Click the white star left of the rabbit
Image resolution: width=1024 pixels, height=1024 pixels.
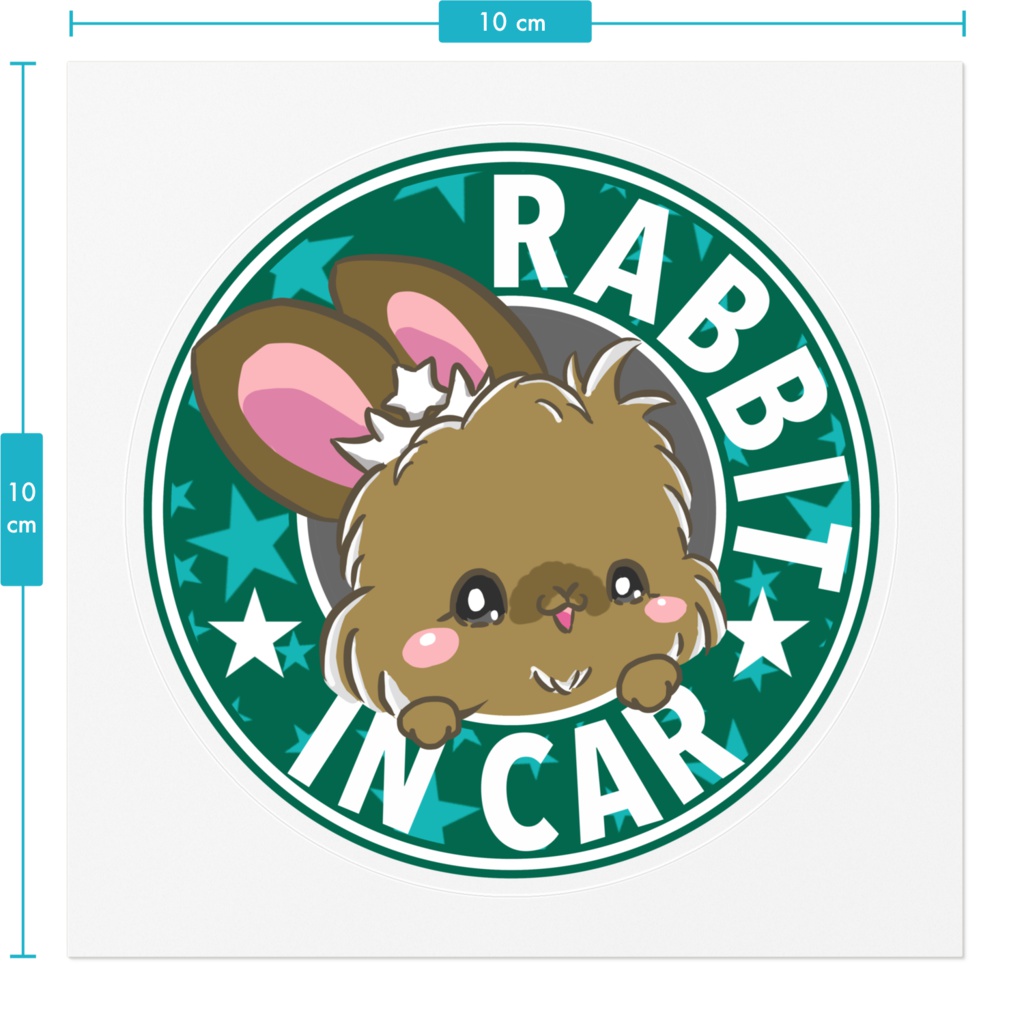click(253, 632)
